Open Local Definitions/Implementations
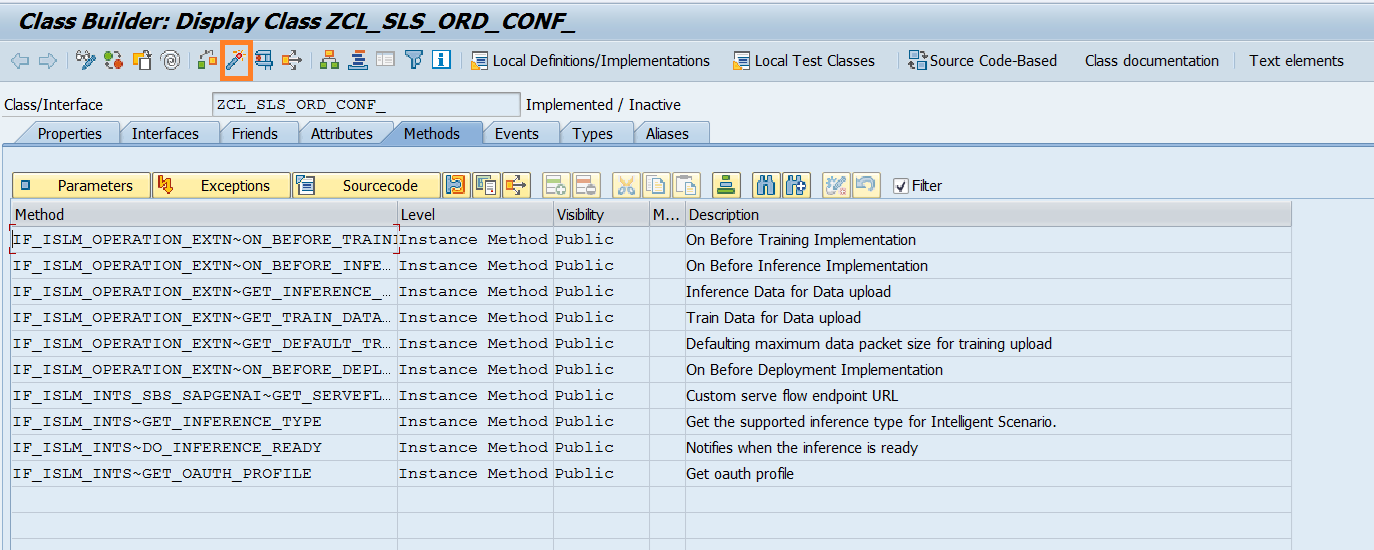Screen dimensions: 1374x550 tap(590, 61)
